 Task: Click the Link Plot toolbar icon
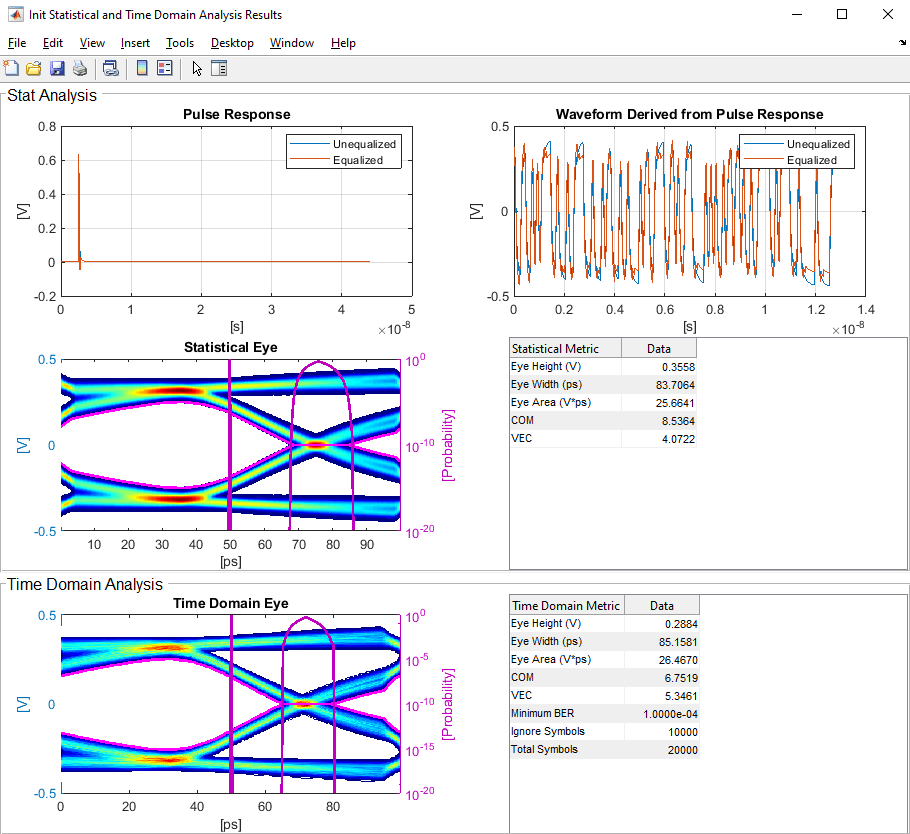click(111, 68)
